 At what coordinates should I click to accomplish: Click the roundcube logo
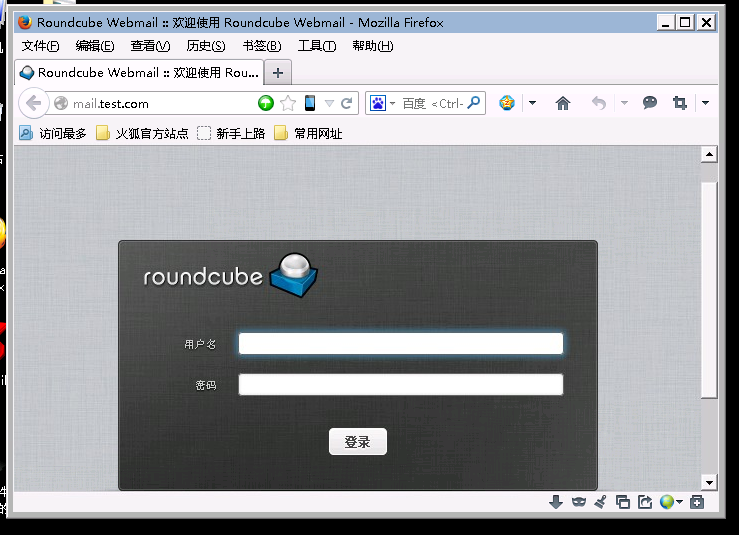coord(230,276)
